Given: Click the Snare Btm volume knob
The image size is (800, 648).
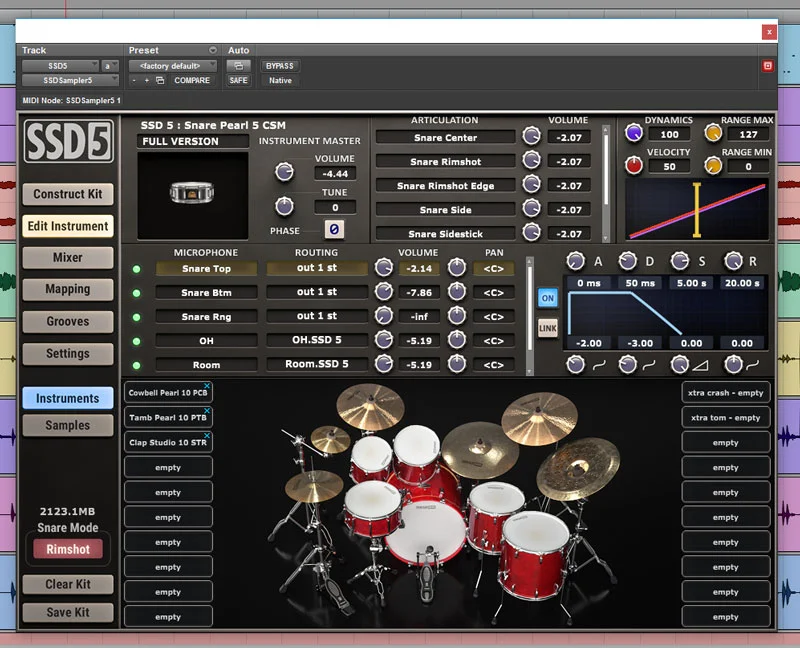Looking at the screenshot, I should coord(384,291).
